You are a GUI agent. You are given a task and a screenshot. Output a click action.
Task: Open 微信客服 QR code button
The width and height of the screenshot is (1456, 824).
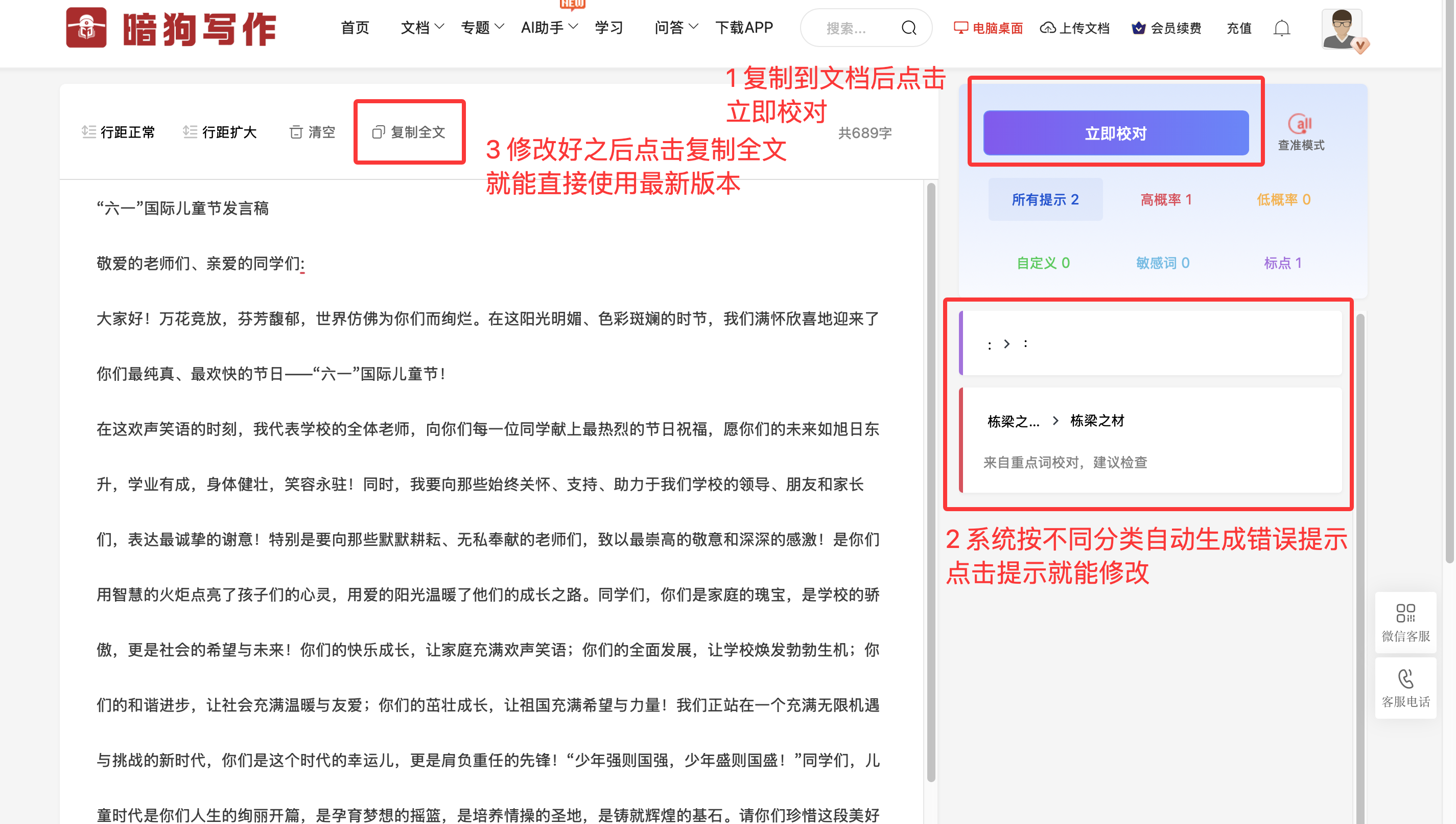pyautogui.click(x=1405, y=622)
